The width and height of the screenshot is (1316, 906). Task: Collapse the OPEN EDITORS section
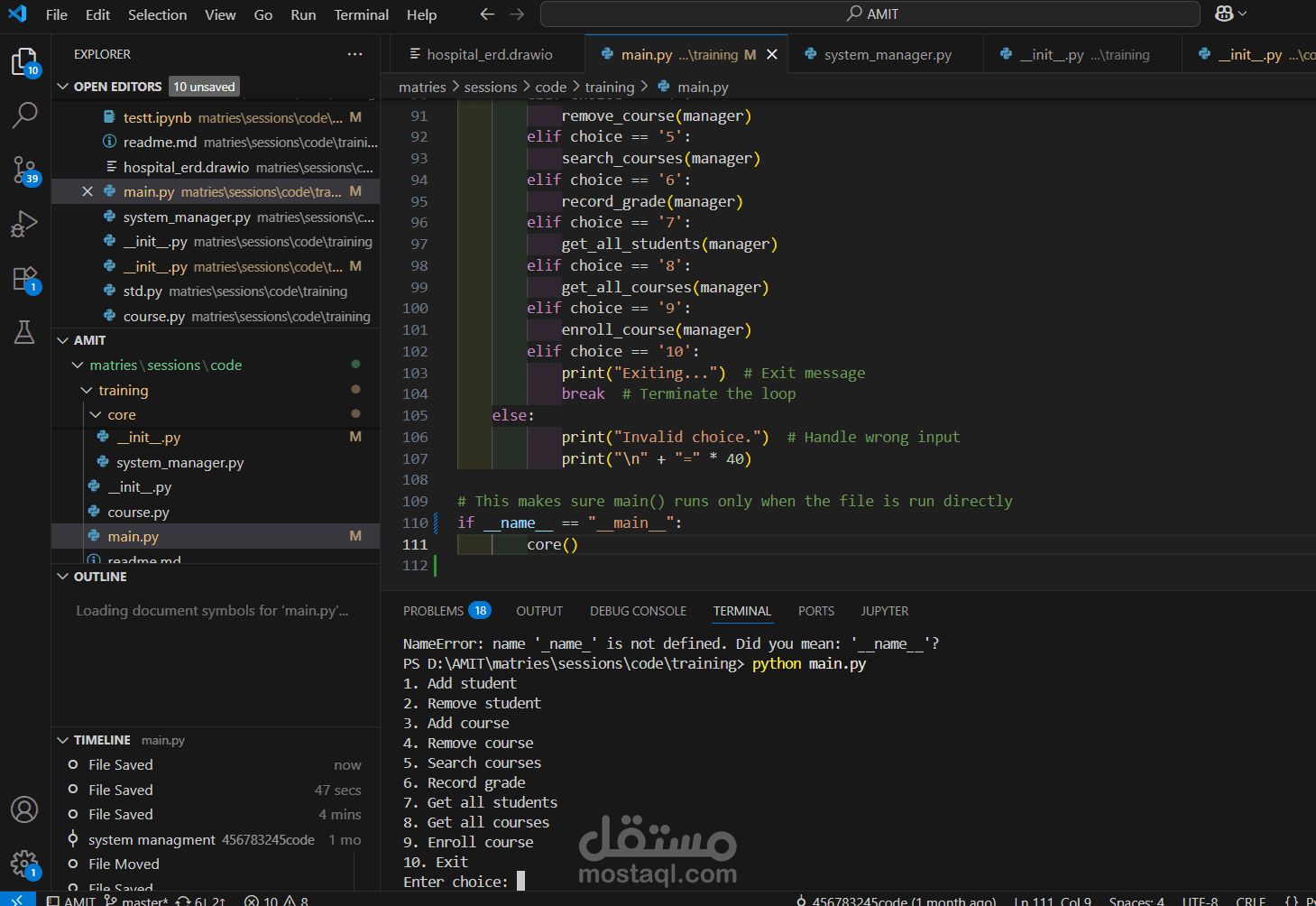point(62,86)
